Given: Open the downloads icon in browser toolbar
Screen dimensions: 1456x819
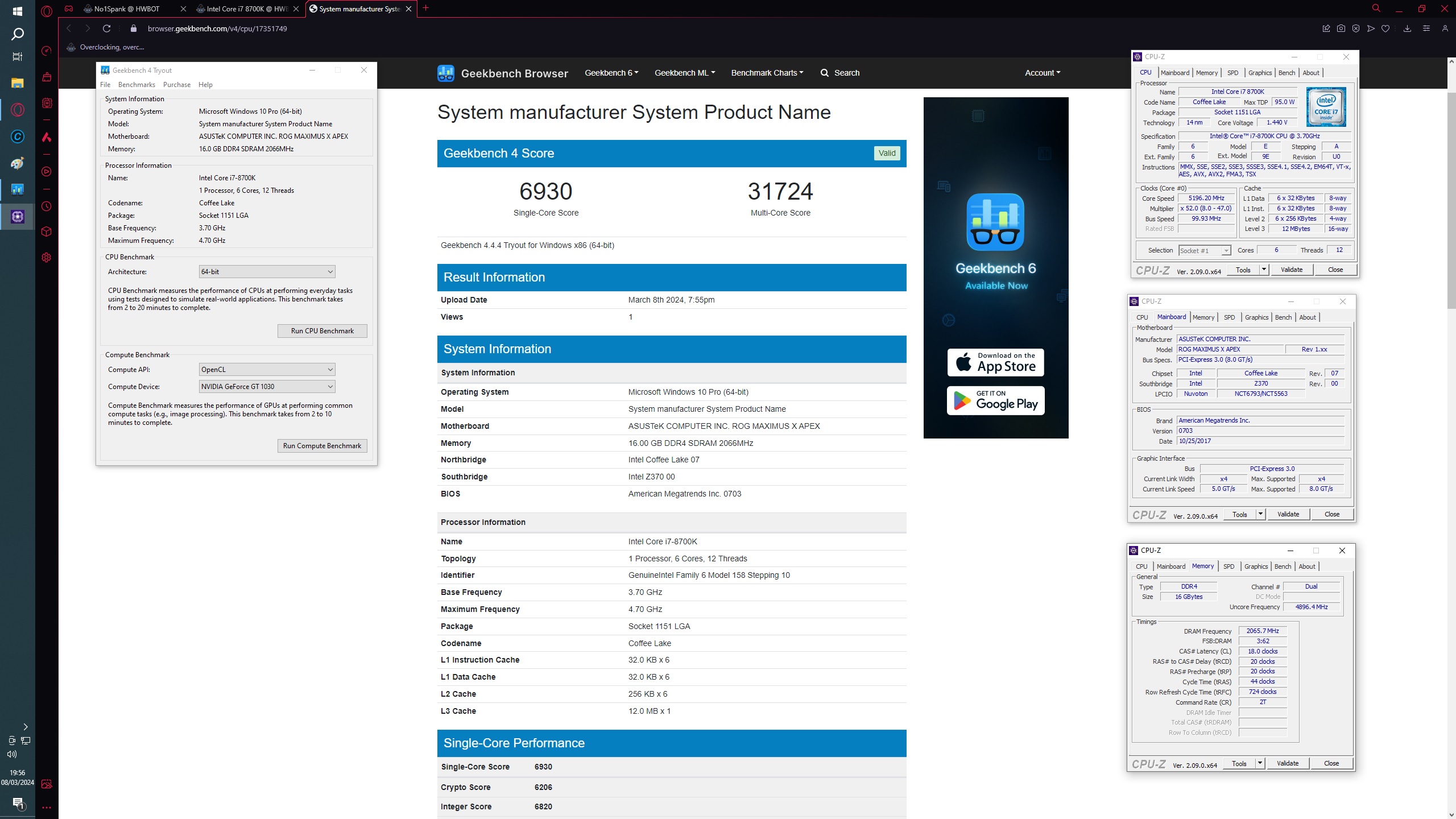Looking at the screenshot, I should tap(1407, 28).
